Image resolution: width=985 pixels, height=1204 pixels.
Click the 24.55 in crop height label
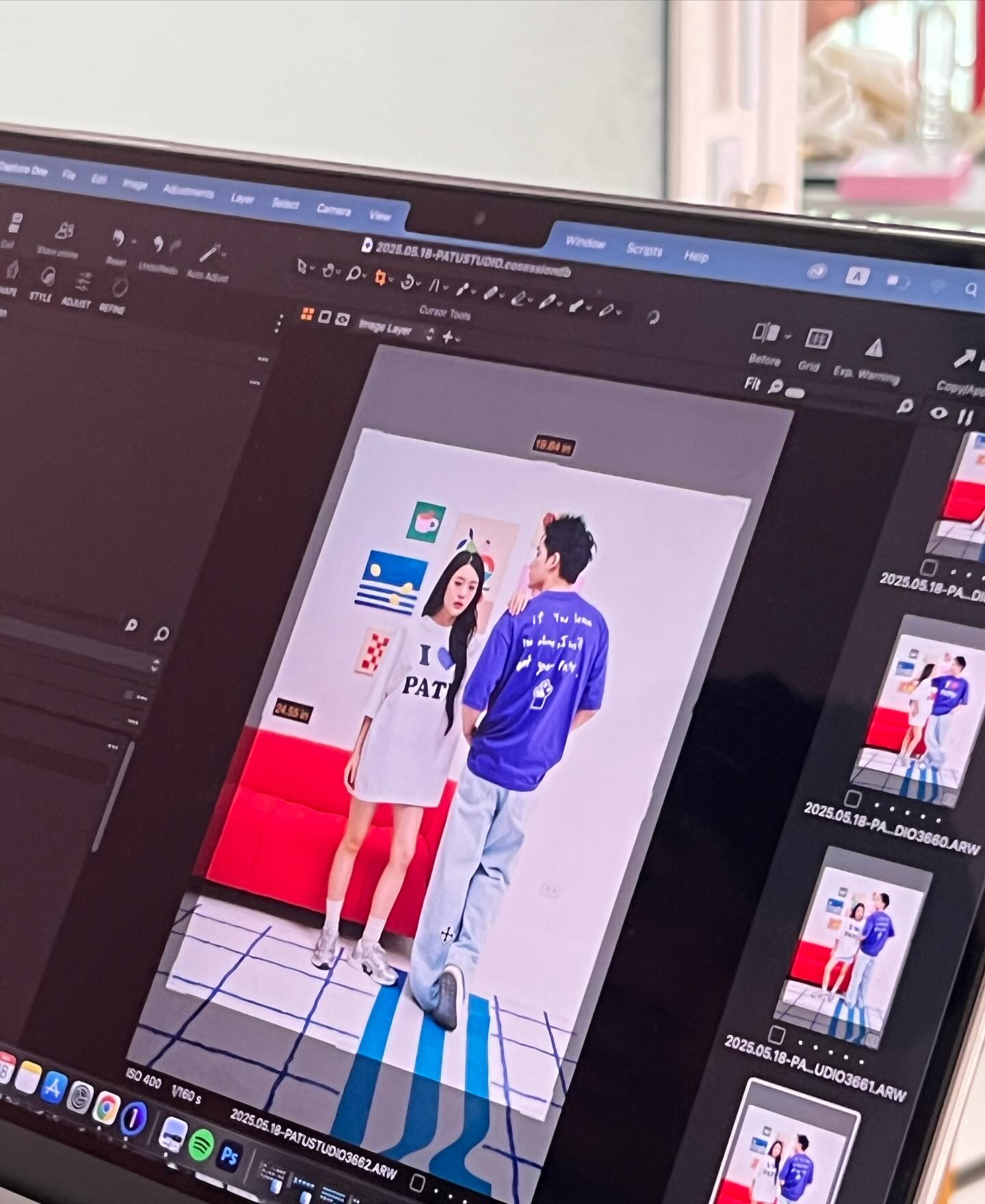[x=292, y=711]
